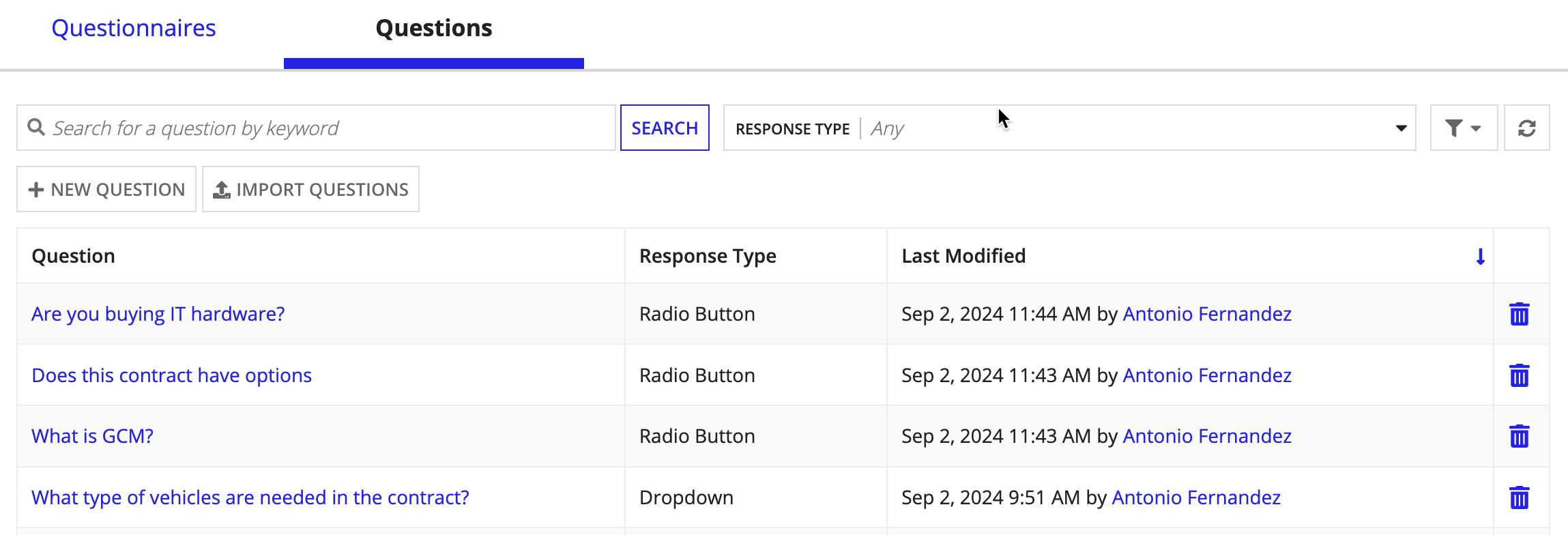Refresh the questions list
Screen dimensions: 1568x535
[x=1527, y=128]
